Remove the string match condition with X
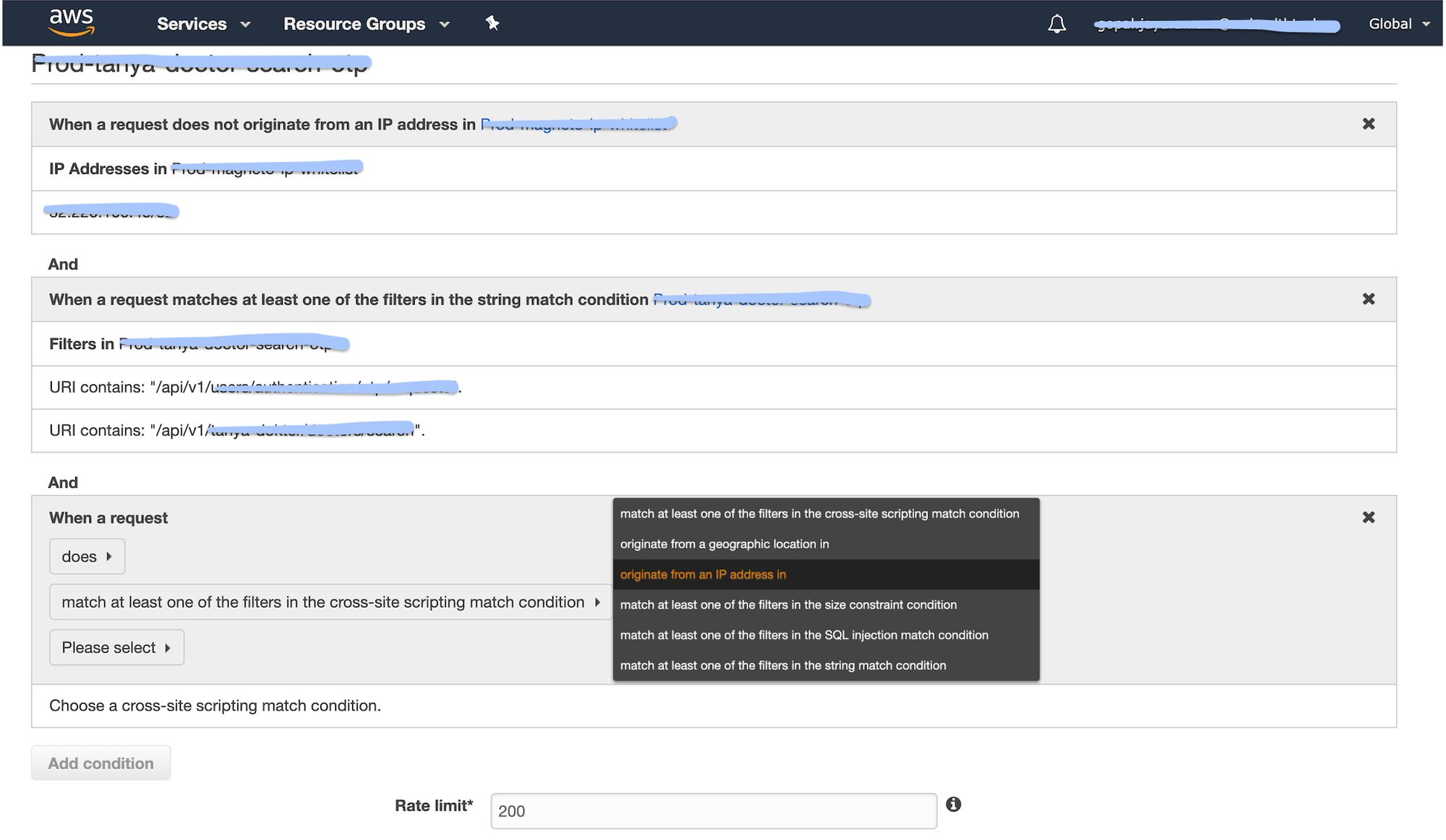The height and width of the screenshot is (840, 1446). point(1368,299)
